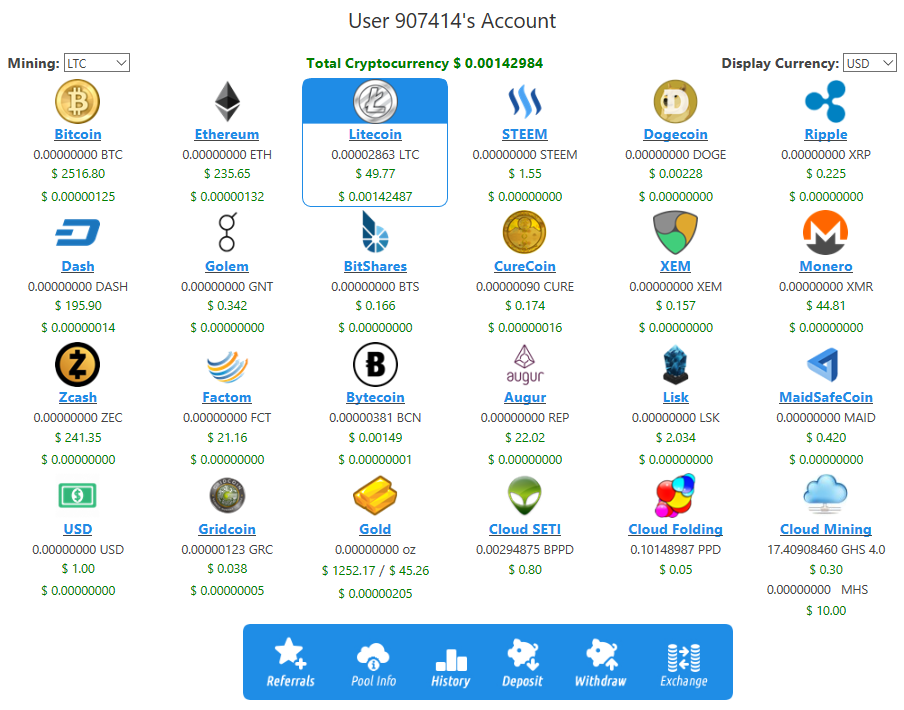Click the Bitcoin coin icon
904x710 pixels.
coord(77,101)
